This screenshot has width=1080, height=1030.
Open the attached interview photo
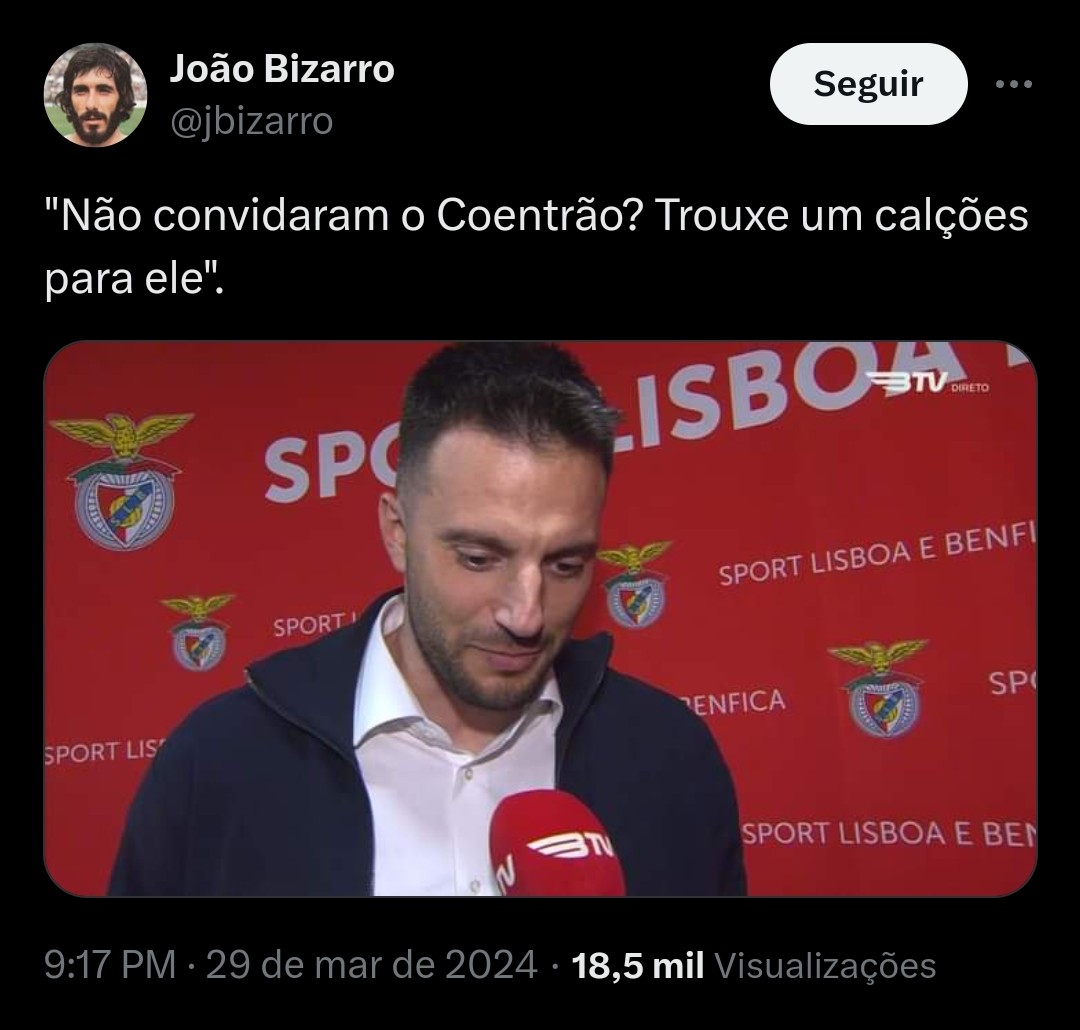click(x=540, y=619)
